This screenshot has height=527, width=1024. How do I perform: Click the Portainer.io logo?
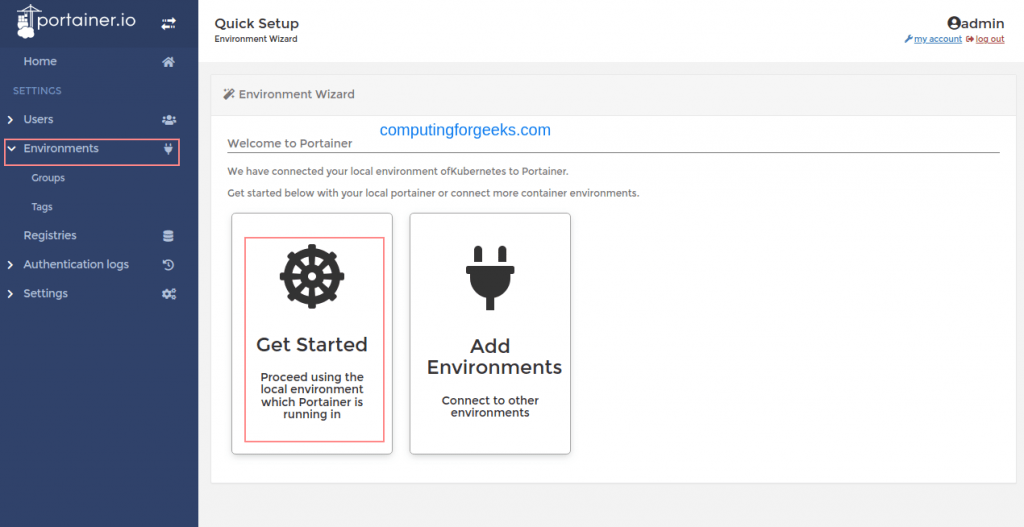pyautogui.click(x=76, y=21)
